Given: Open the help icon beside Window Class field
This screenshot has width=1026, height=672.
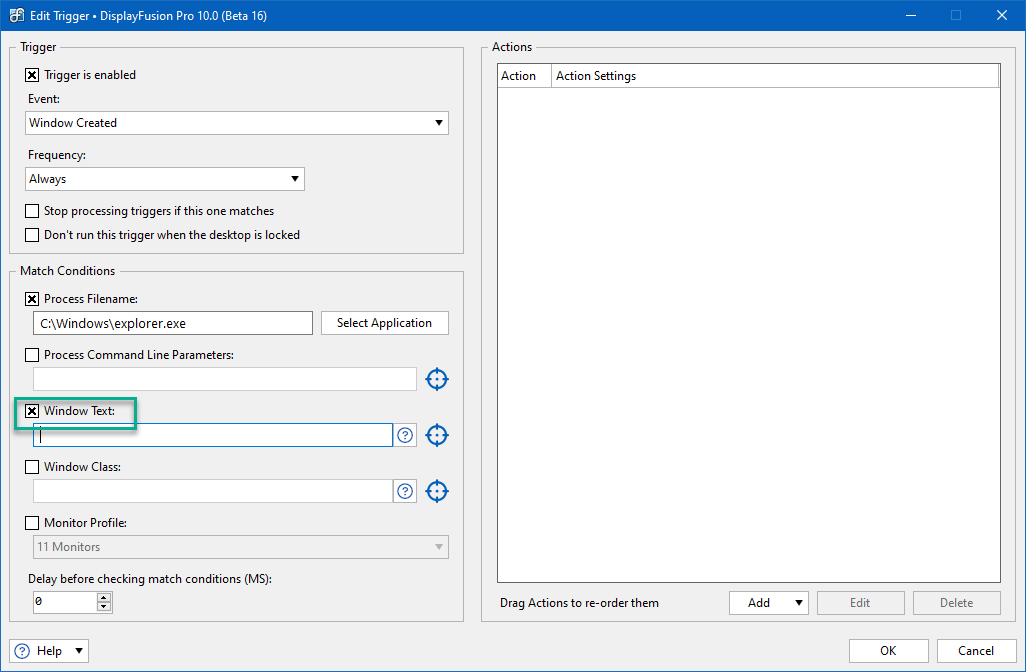Looking at the screenshot, I should (x=406, y=491).
